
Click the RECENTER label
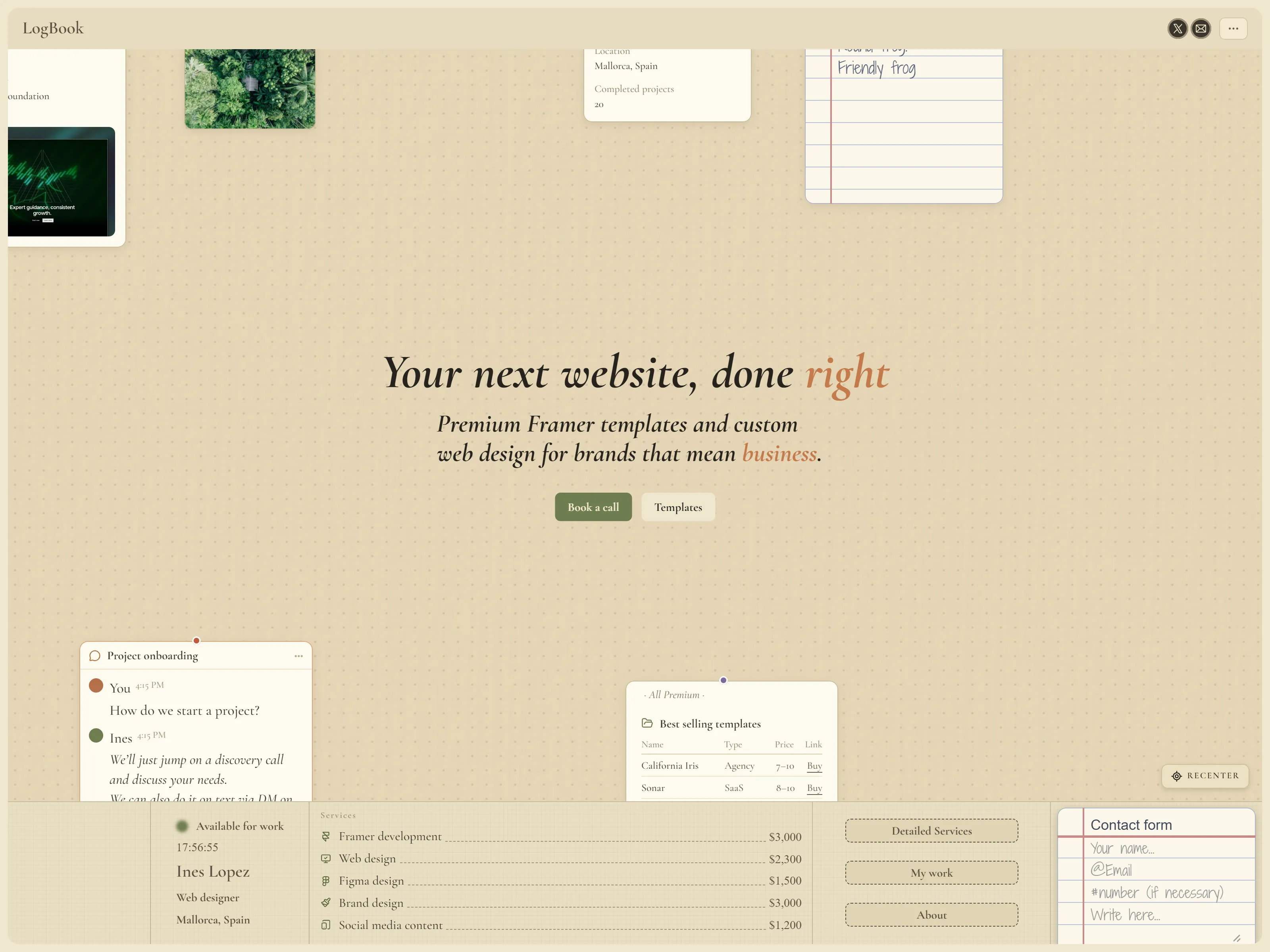coord(1212,776)
